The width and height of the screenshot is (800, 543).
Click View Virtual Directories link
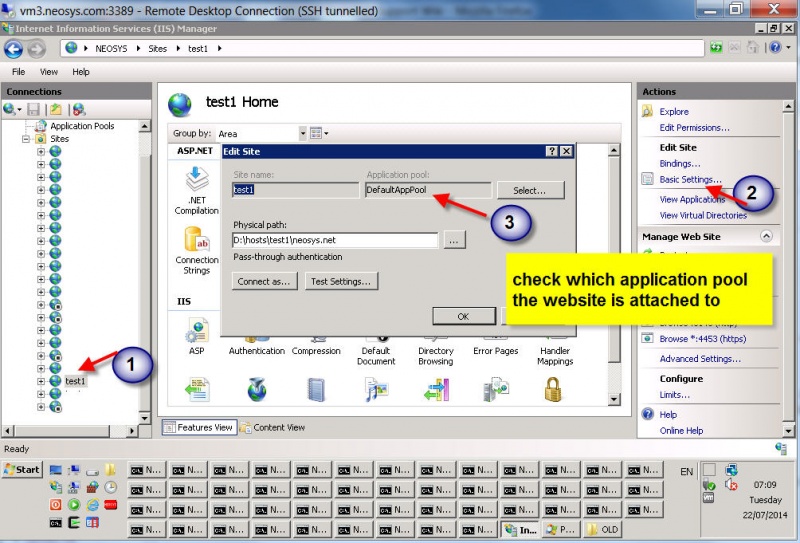(703, 215)
